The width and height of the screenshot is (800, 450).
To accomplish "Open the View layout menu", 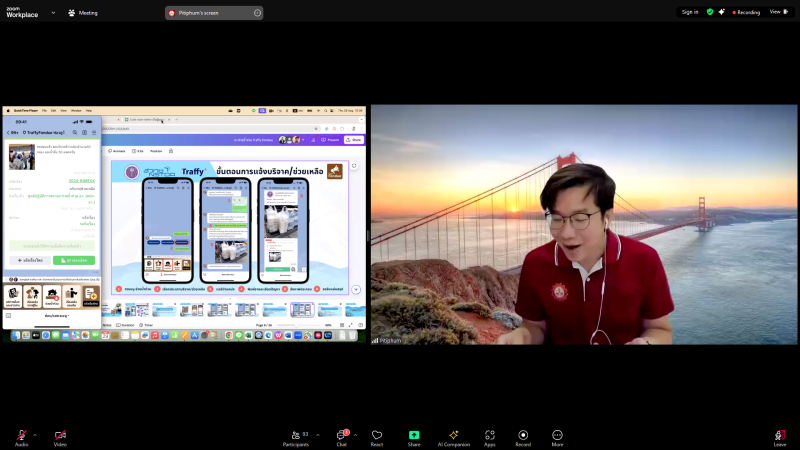I will (x=777, y=12).
